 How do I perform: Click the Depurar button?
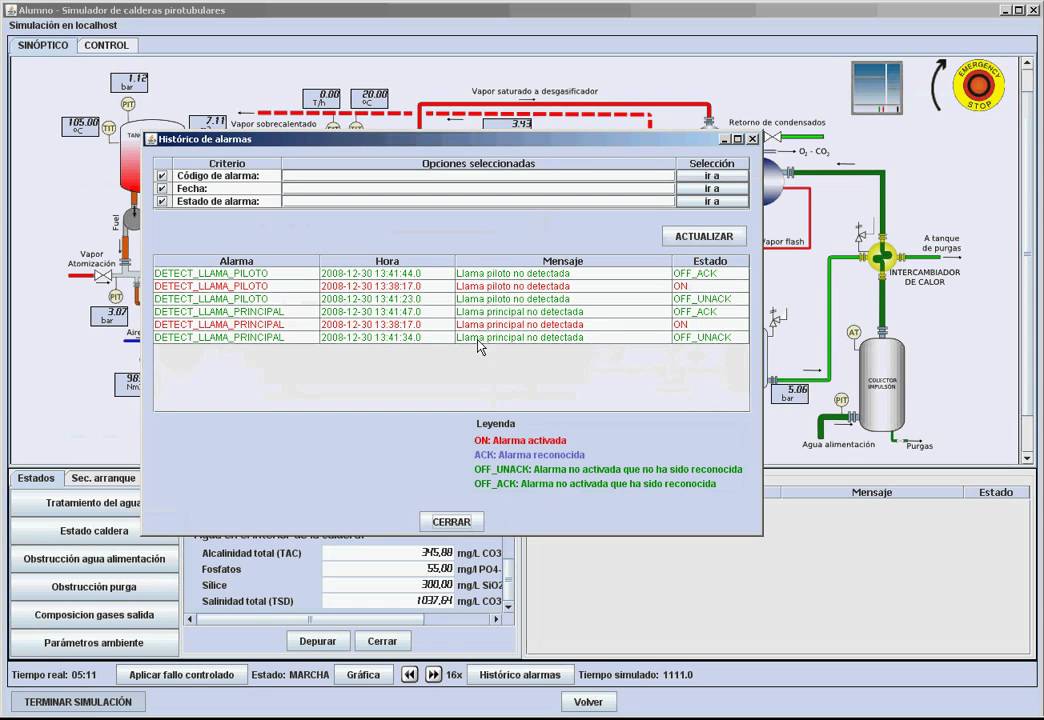coord(318,641)
